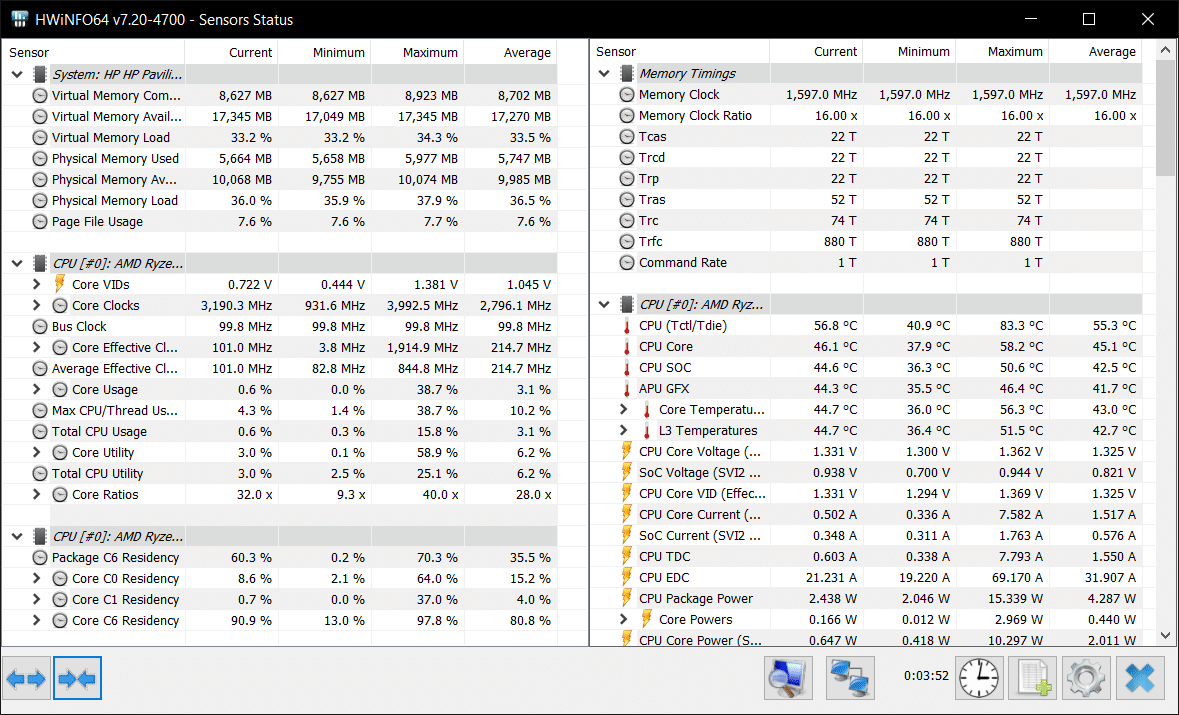Click the left pane Maximum column header
The height and width of the screenshot is (715, 1179).
pyautogui.click(x=417, y=52)
